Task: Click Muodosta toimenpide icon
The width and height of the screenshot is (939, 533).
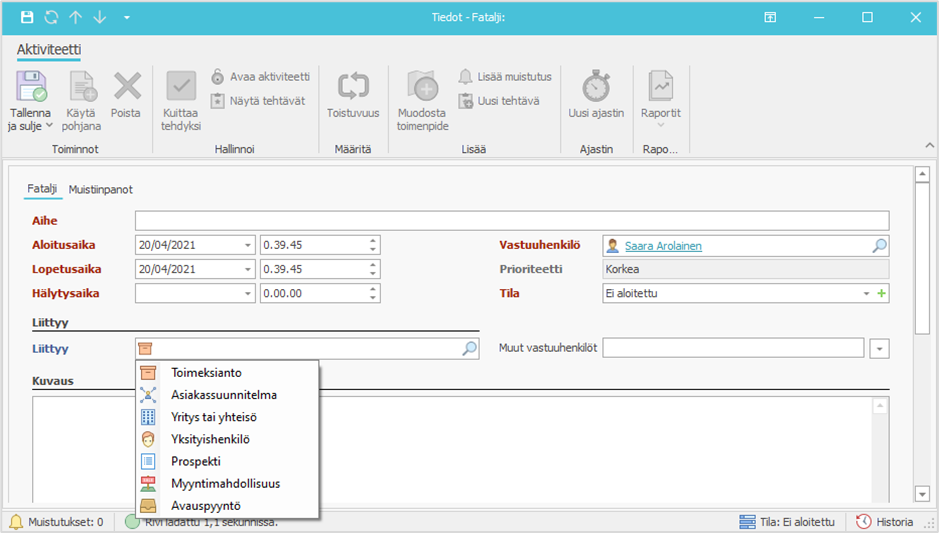Action: [422, 87]
